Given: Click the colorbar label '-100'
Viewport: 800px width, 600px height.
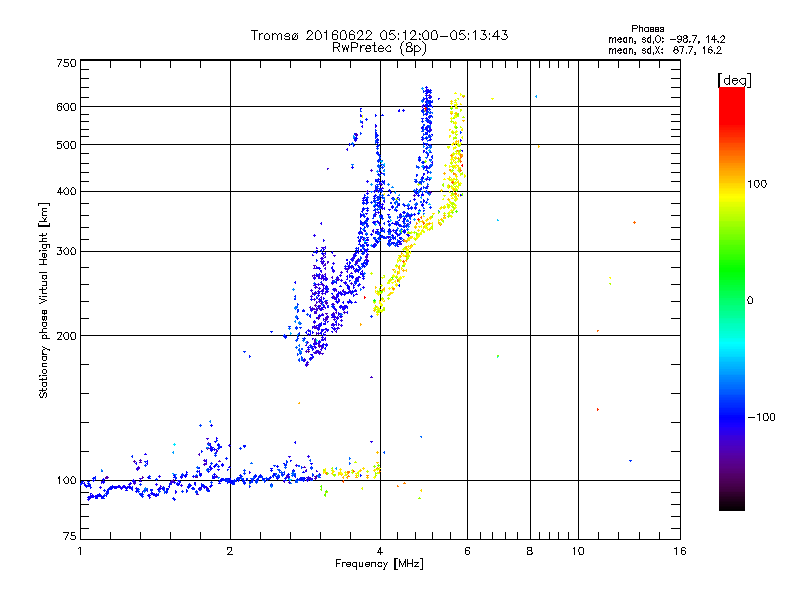Looking at the screenshot, I should tap(762, 417).
